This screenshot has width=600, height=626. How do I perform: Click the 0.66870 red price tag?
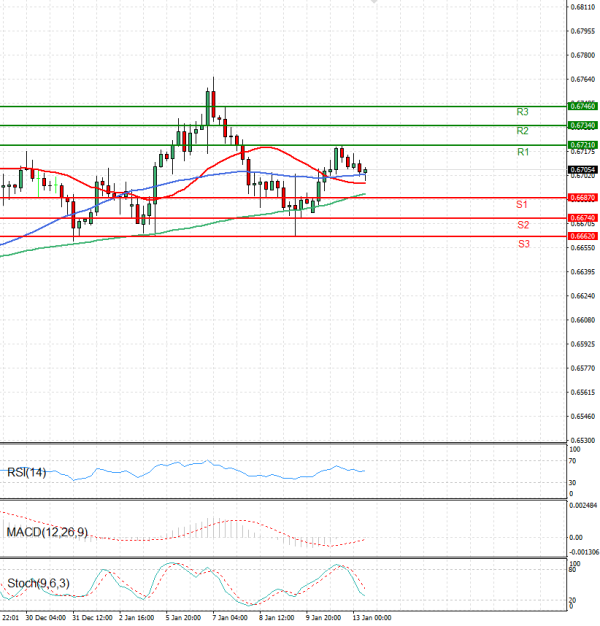582,198
